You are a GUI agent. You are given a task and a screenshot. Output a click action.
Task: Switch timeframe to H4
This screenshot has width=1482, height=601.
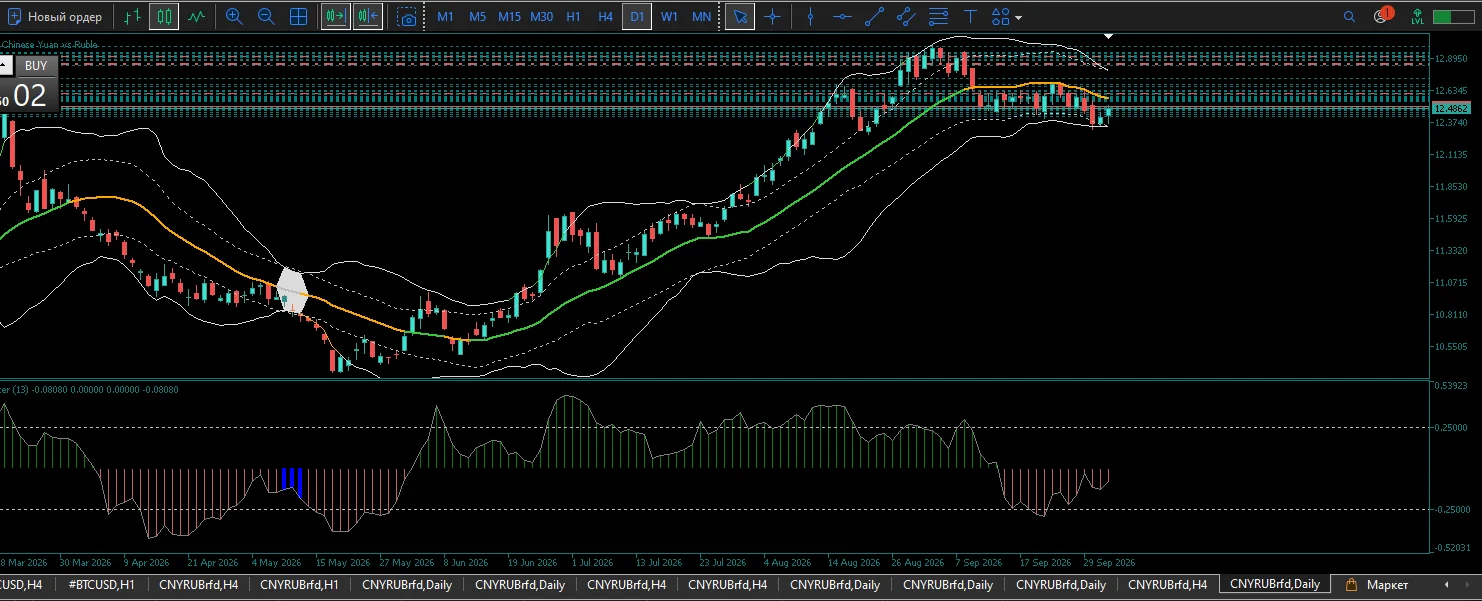pos(605,17)
